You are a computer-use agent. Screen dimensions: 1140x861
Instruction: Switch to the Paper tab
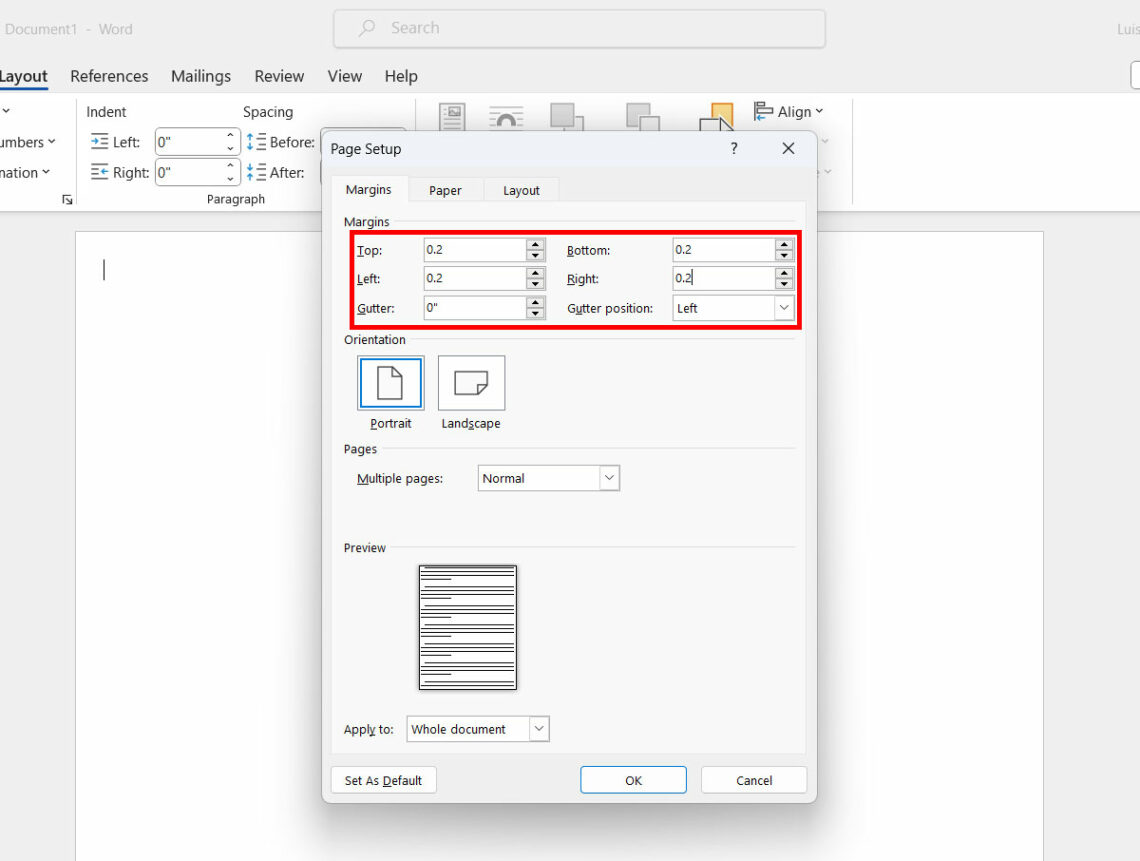pos(445,189)
